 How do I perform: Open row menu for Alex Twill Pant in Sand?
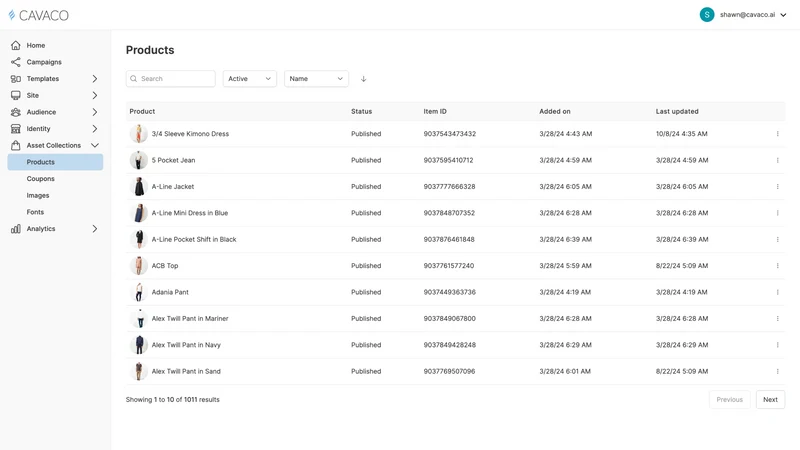pyautogui.click(x=778, y=371)
